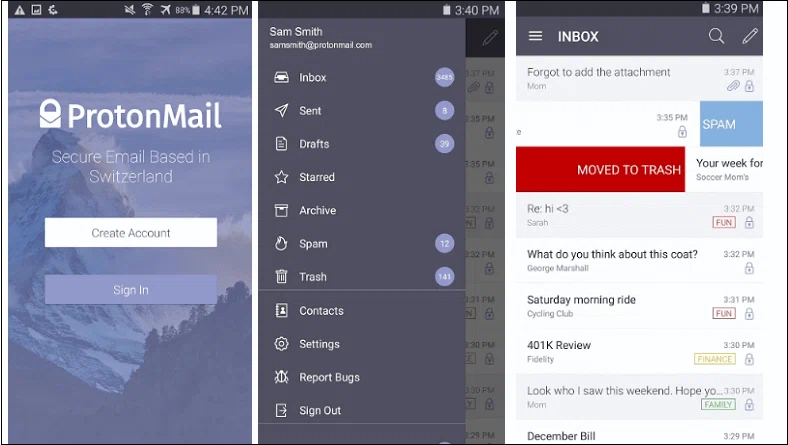This screenshot has height=445, width=788.
Task: Click the paperclip attachment icon on Mom's email
Action: coord(733,86)
